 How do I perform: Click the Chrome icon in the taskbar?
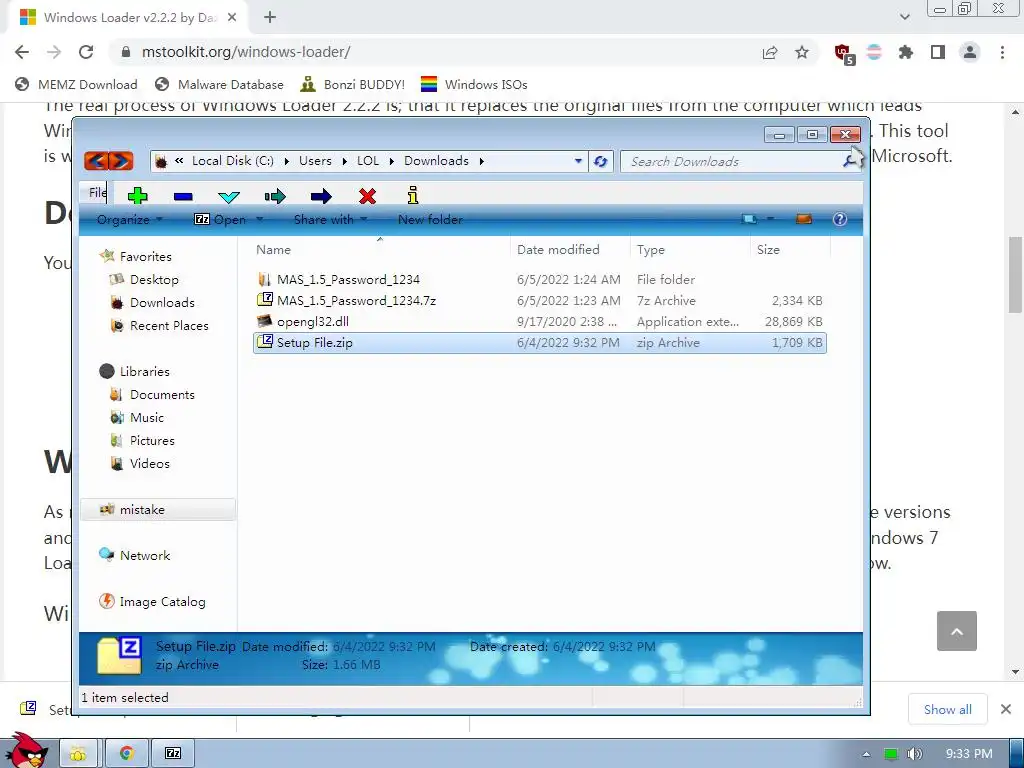click(127, 753)
